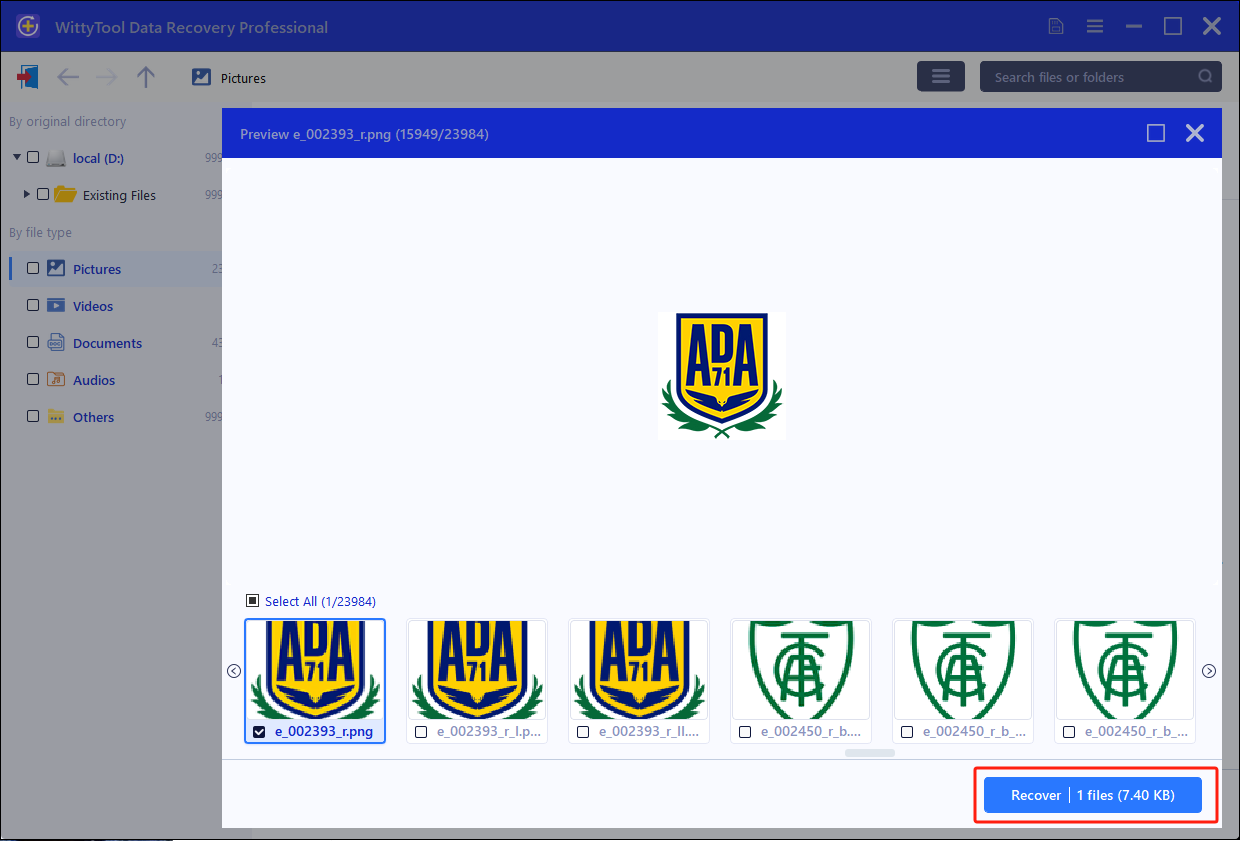Open the title bar hamburger menu
This screenshot has width=1240, height=841.
(x=1095, y=27)
